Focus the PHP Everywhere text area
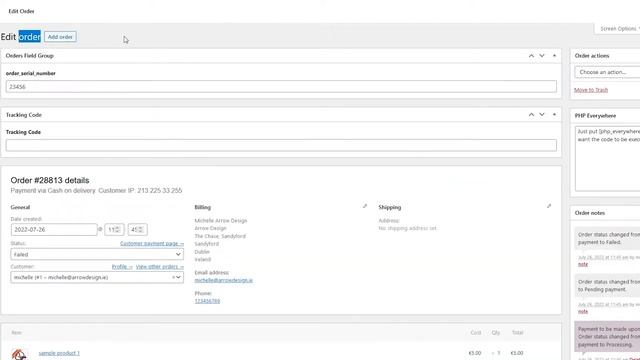The image size is (640, 360). (x=607, y=158)
